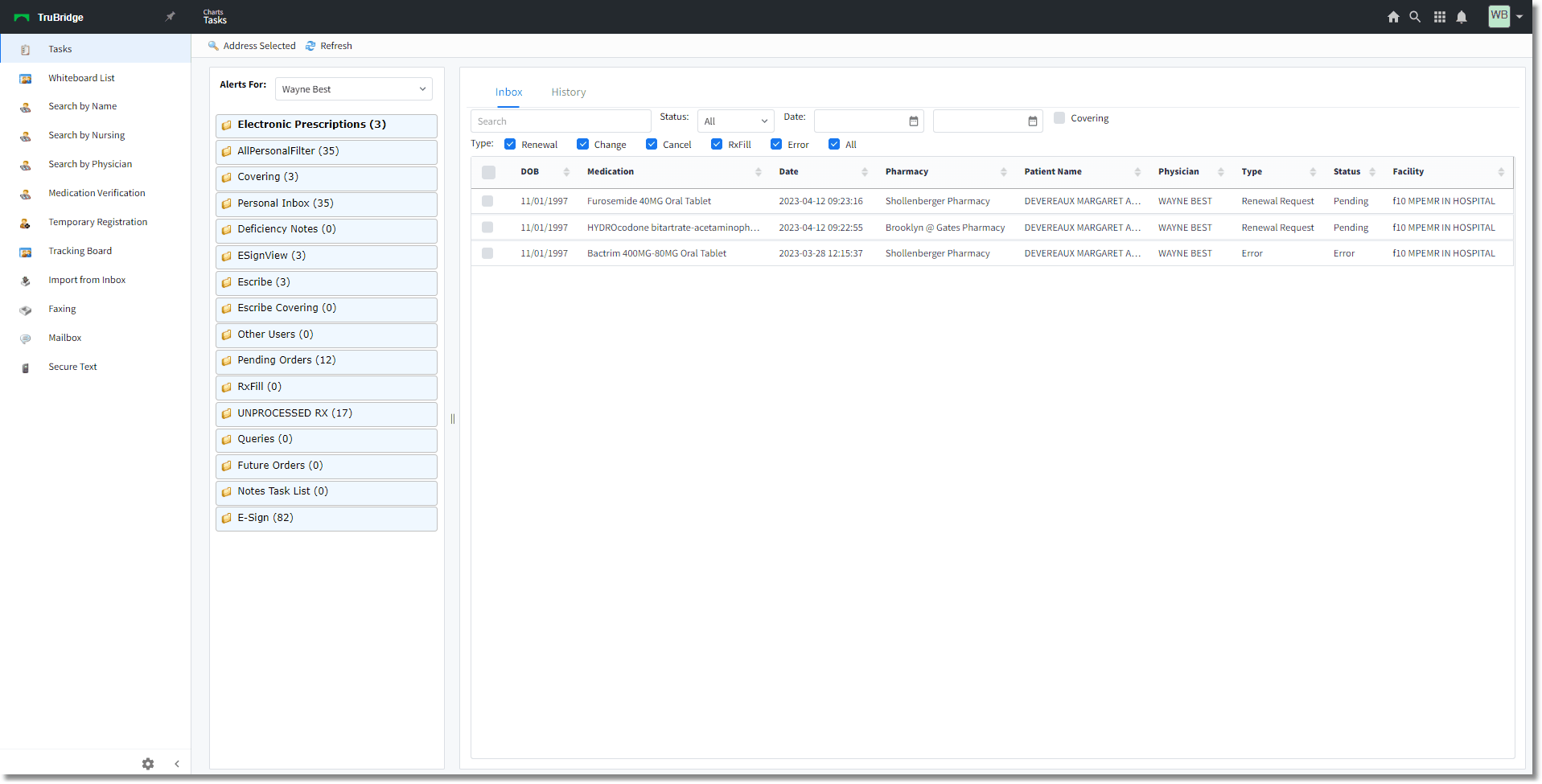Image resolution: width=1542 pixels, height=784 pixels.
Task: Click the Mailbox sidebar icon
Action: click(x=26, y=339)
